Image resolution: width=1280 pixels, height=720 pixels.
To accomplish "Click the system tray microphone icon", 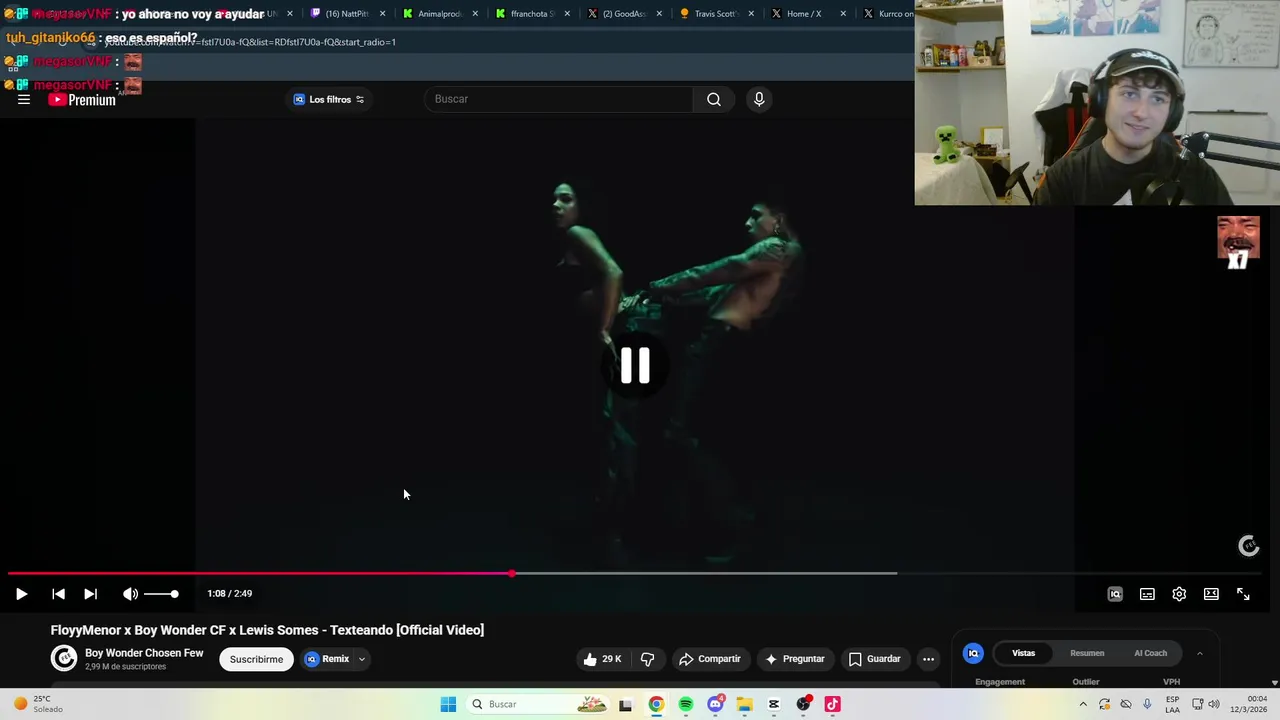I will coord(1147,704).
